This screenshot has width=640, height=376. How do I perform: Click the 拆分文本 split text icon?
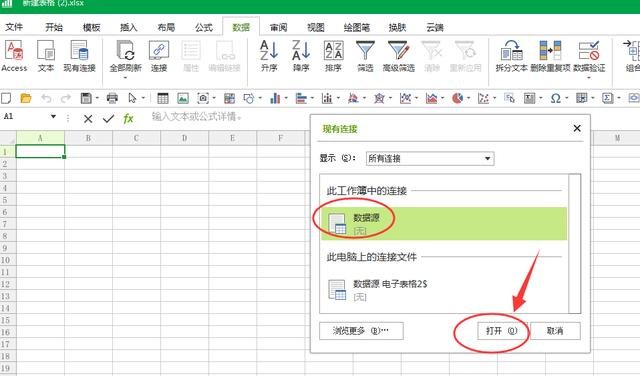click(x=511, y=56)
